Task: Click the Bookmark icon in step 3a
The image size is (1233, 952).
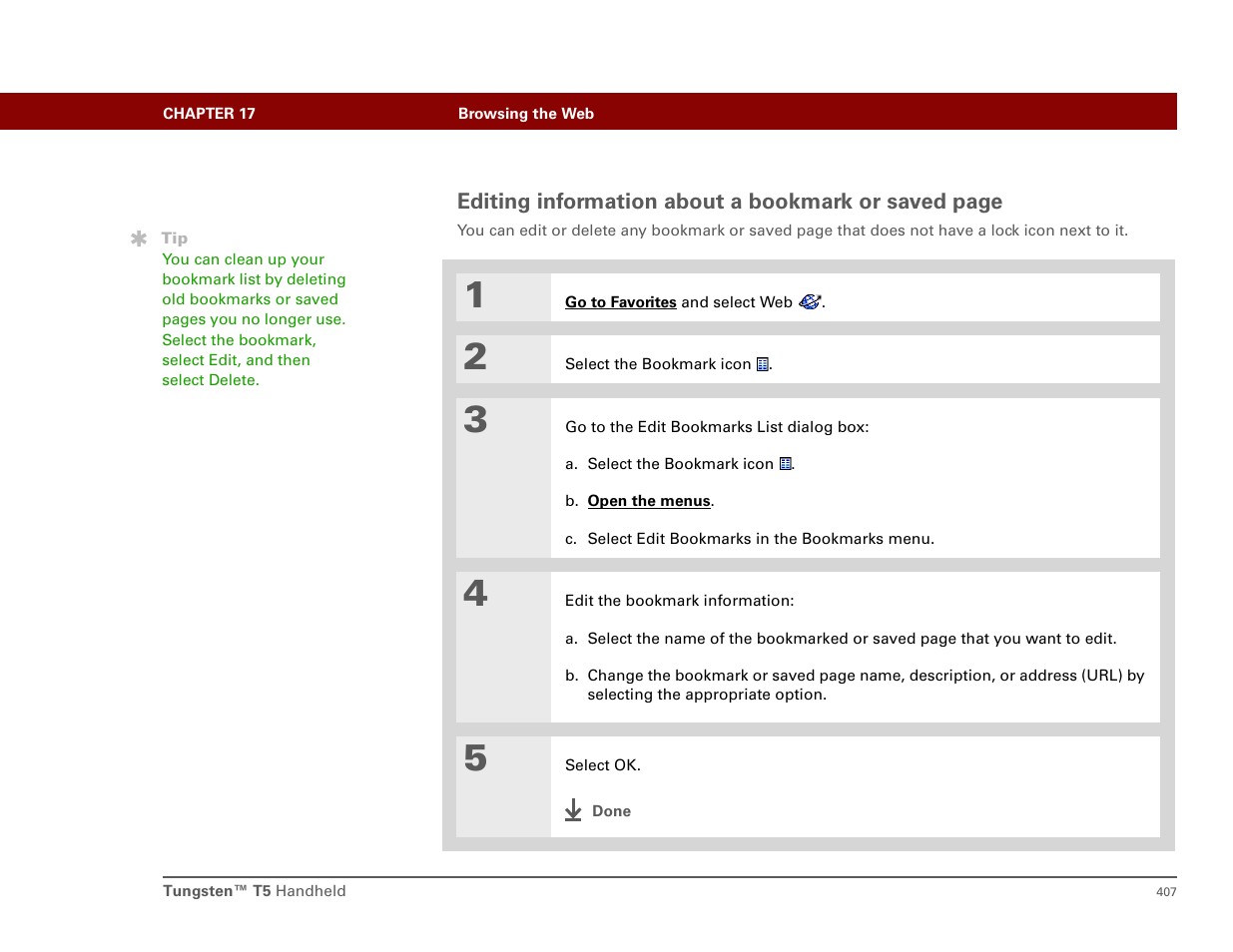Action: click(x=786, y=464)
